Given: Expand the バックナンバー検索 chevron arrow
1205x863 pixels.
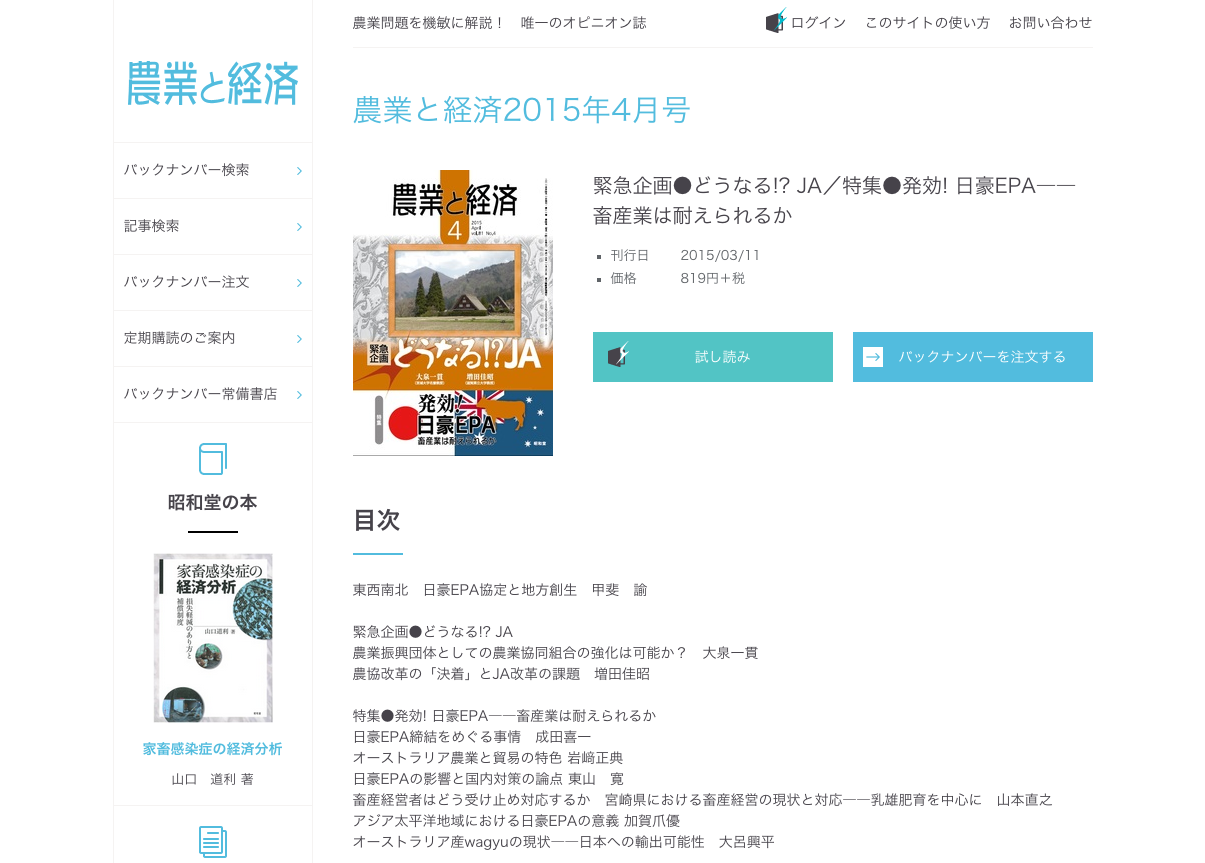Looking at the screenshot, I should [x=299, y=171].
